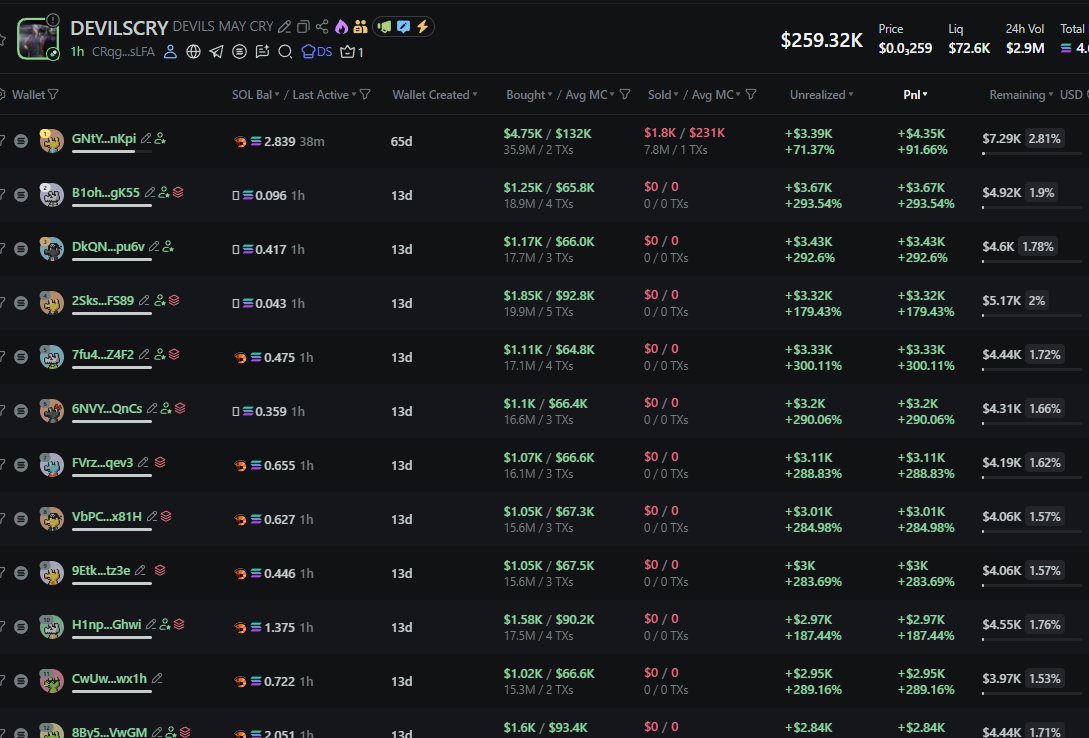Image resolution: width=1089 pixels, height=738 pixels.
Task: Click the track-wallet icon beside GNtY...nKpi
Action: click(x=161, y=139)
